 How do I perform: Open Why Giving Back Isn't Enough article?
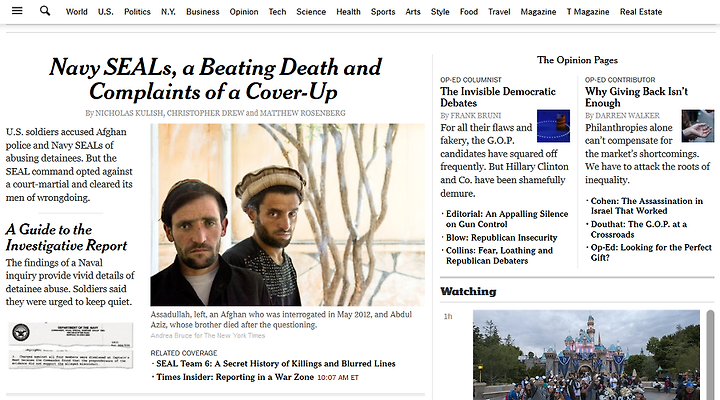(636, 97)
